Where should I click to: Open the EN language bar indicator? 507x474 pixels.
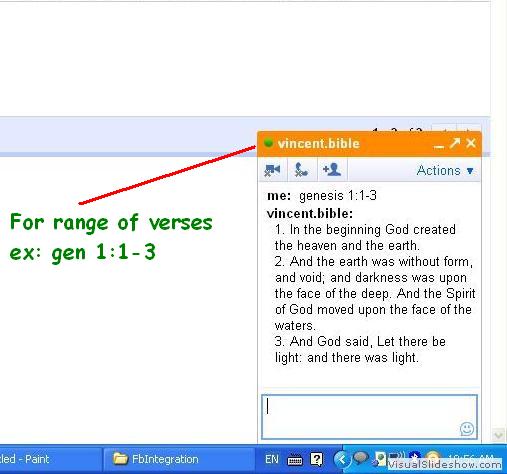(x=272, y=460)
